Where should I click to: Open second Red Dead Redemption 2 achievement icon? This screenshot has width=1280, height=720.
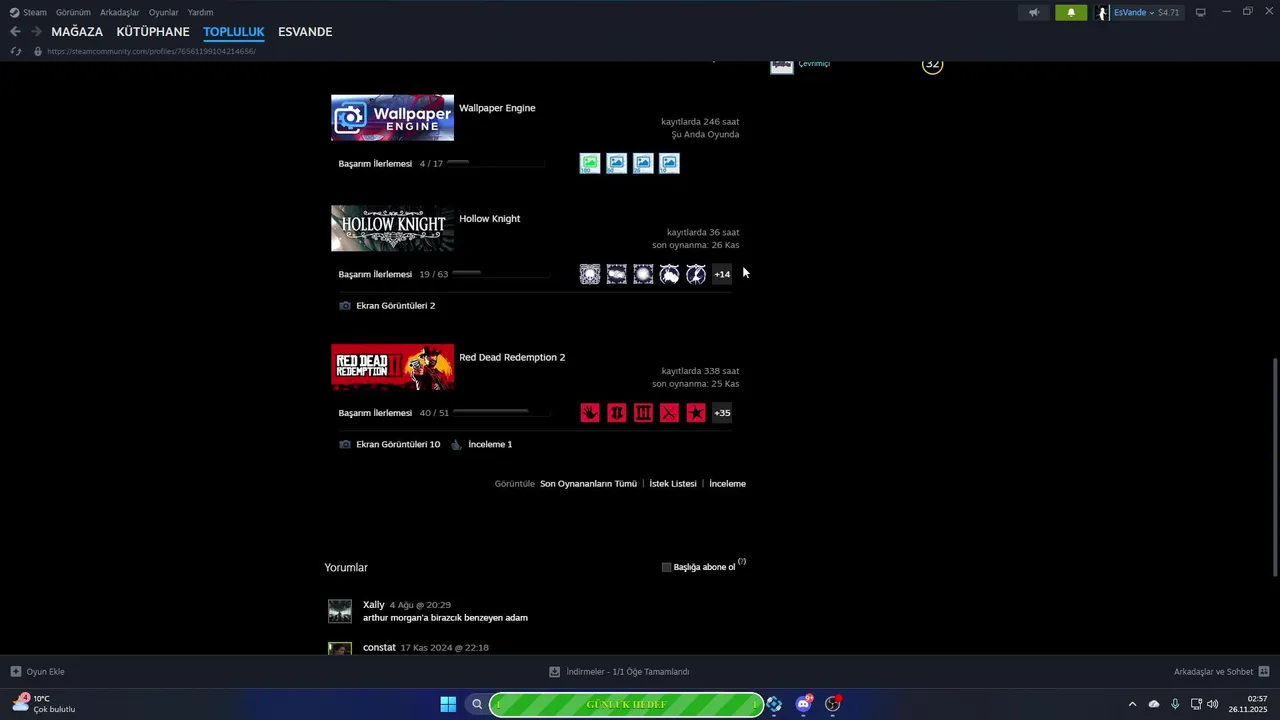pyautogui.click(x=617, y=413)
